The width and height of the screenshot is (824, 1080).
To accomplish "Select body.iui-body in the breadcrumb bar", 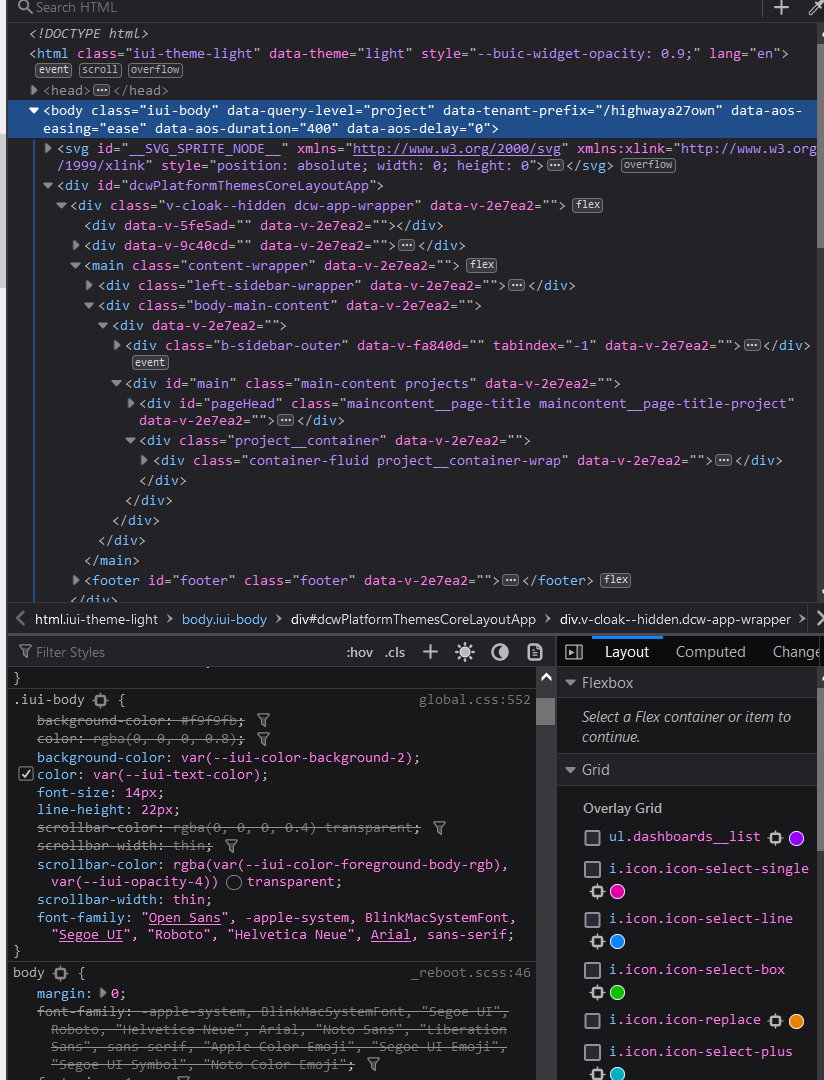I will [224, 619].
